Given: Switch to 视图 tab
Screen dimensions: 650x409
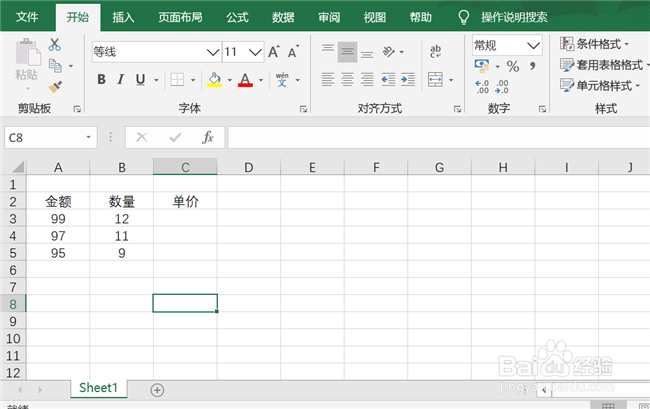Looking at the screenshot, I should pyautogui.click(x=375, y=17).
